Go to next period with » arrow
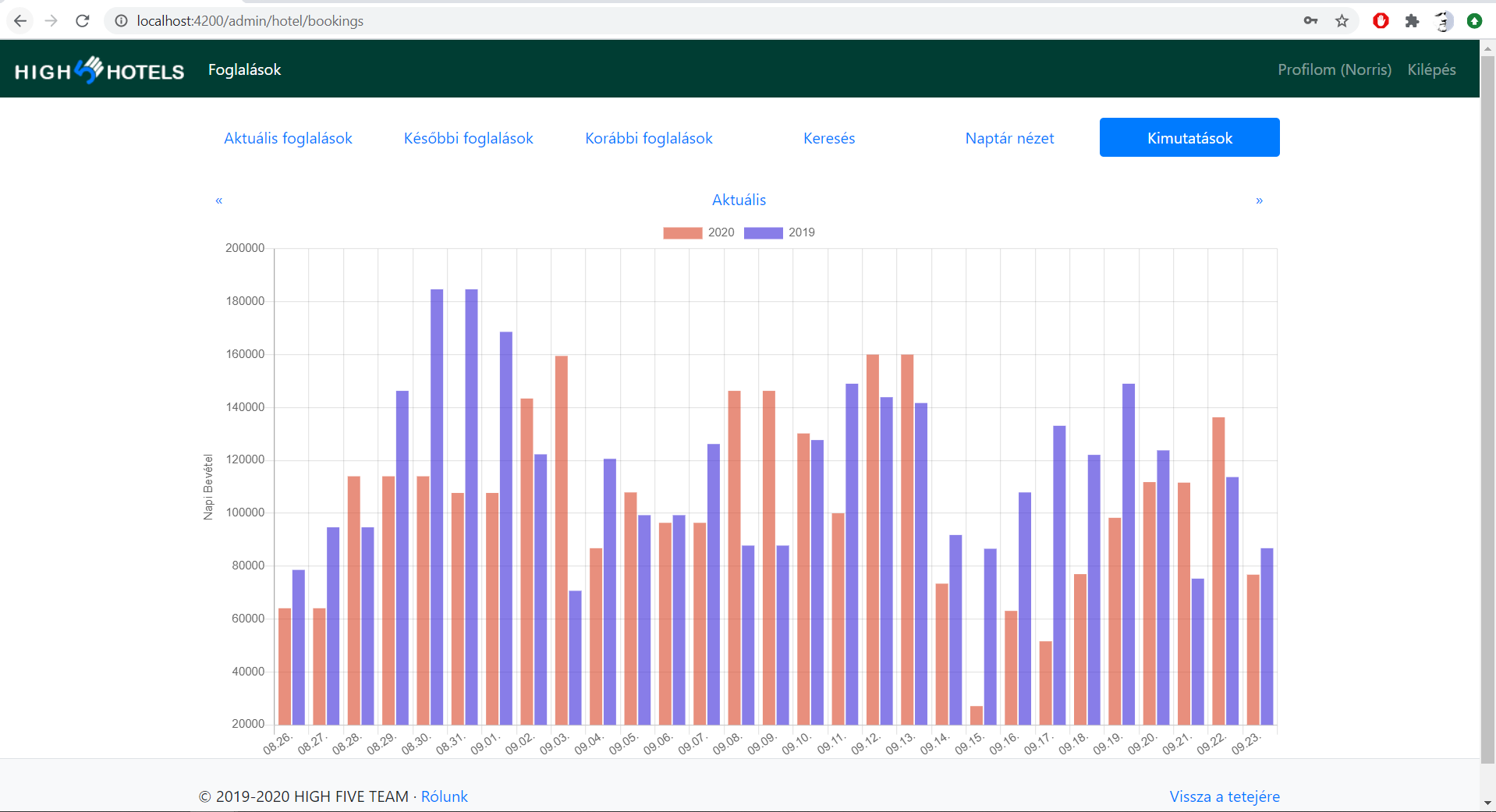This screenshot has height=812, width=1496. pyautogui.click(x=1259, y=200)
